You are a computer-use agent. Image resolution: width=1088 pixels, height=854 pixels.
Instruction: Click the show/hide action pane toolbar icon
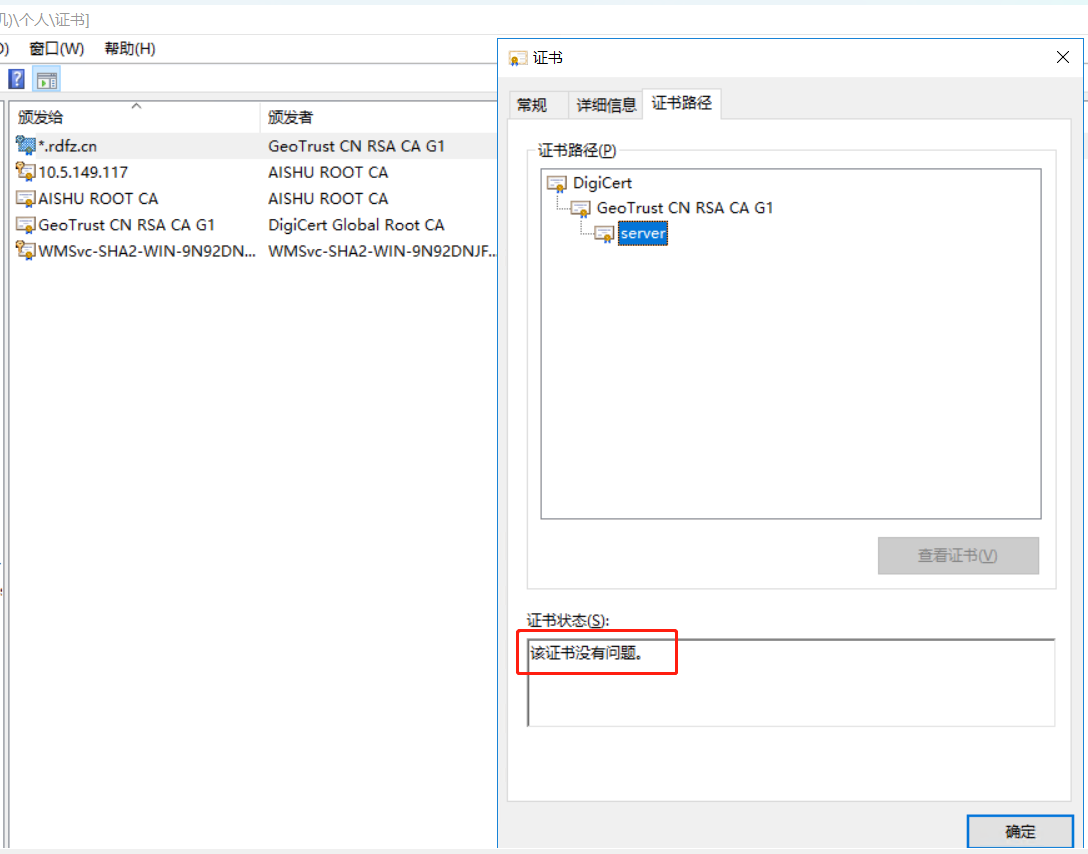coord(46,80)
